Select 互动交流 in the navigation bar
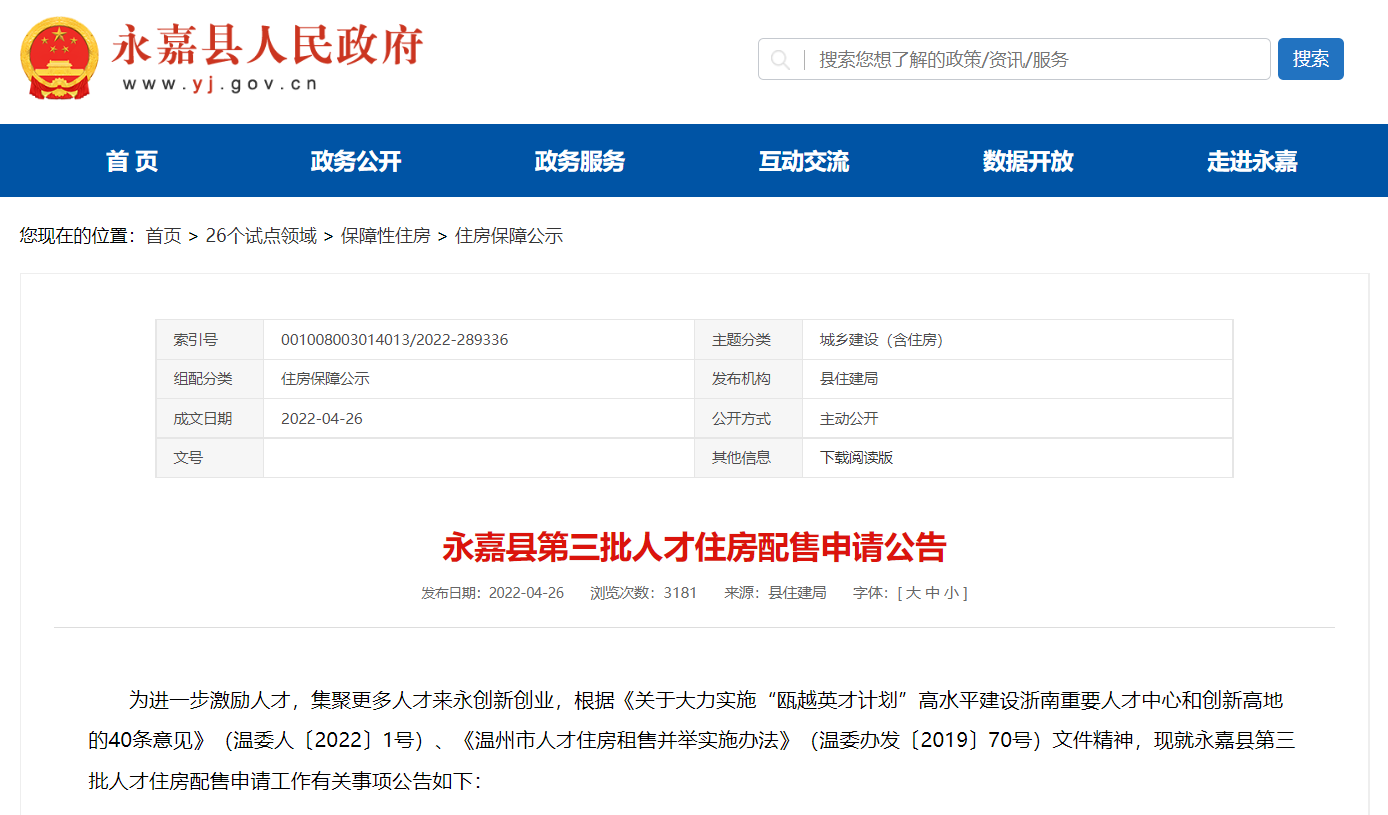The width and height of the screenshot is (1388, 815). (x=804, y=161)
